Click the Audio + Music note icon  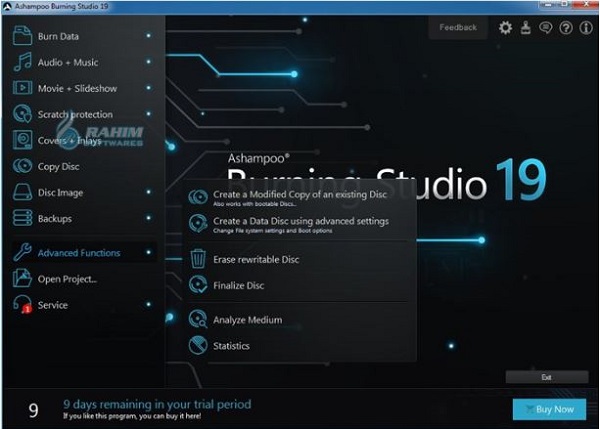tap(22, 62)
